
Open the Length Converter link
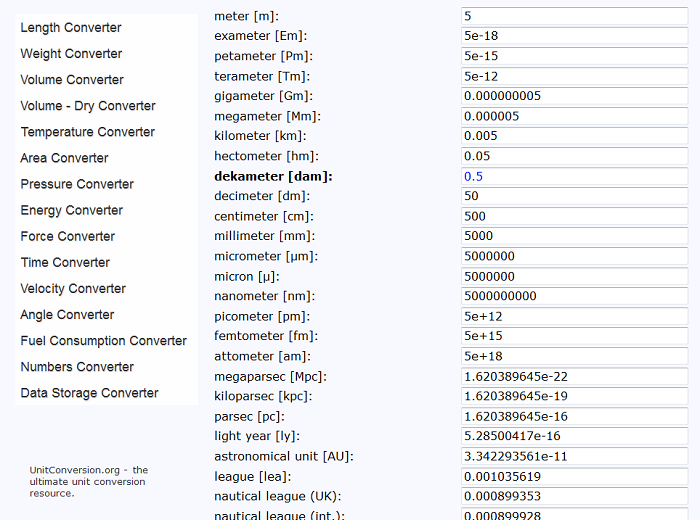[71, 28]
